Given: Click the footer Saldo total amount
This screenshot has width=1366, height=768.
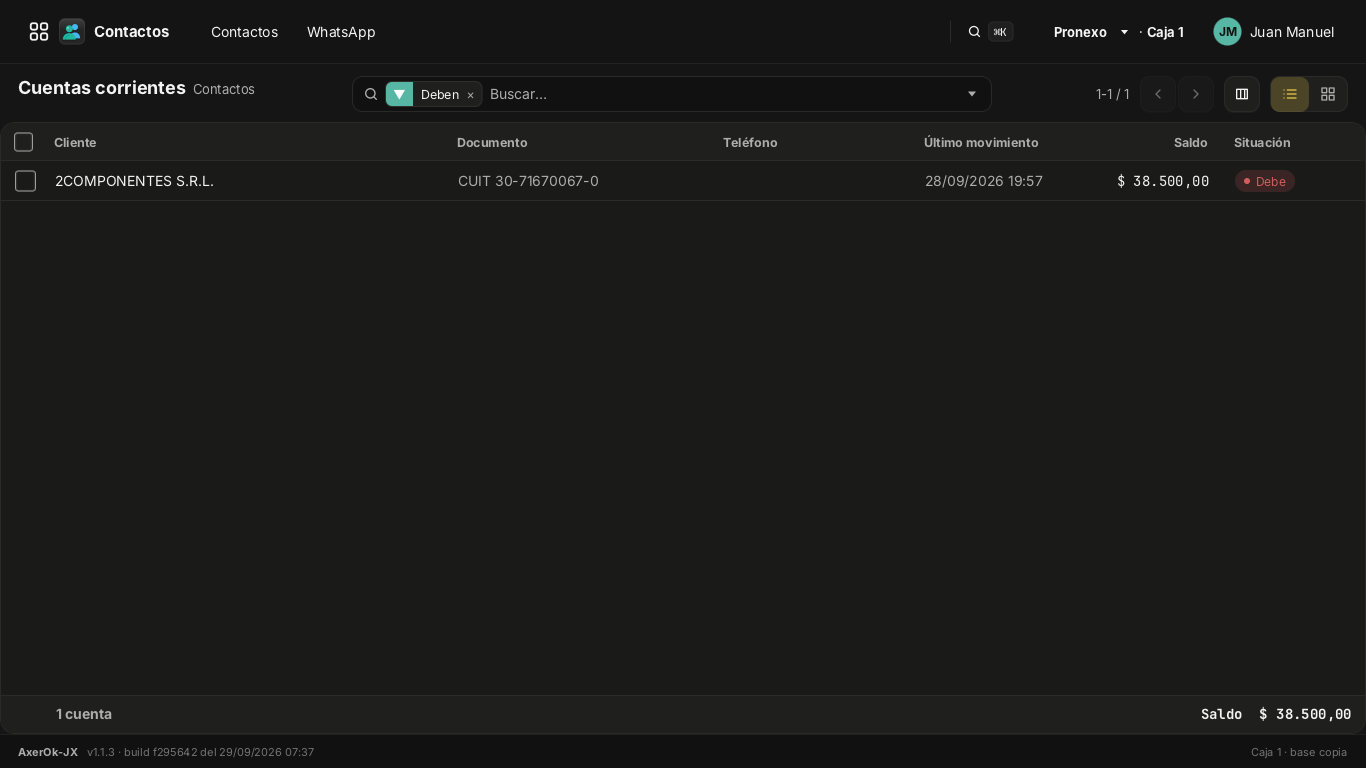Looking at the screenshot, I should pyautogui.click(x=1305, y=714).
